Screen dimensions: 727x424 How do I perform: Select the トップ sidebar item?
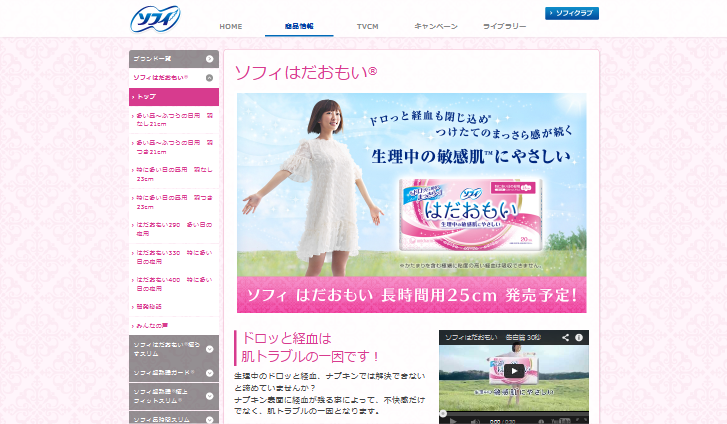[174, 97]
